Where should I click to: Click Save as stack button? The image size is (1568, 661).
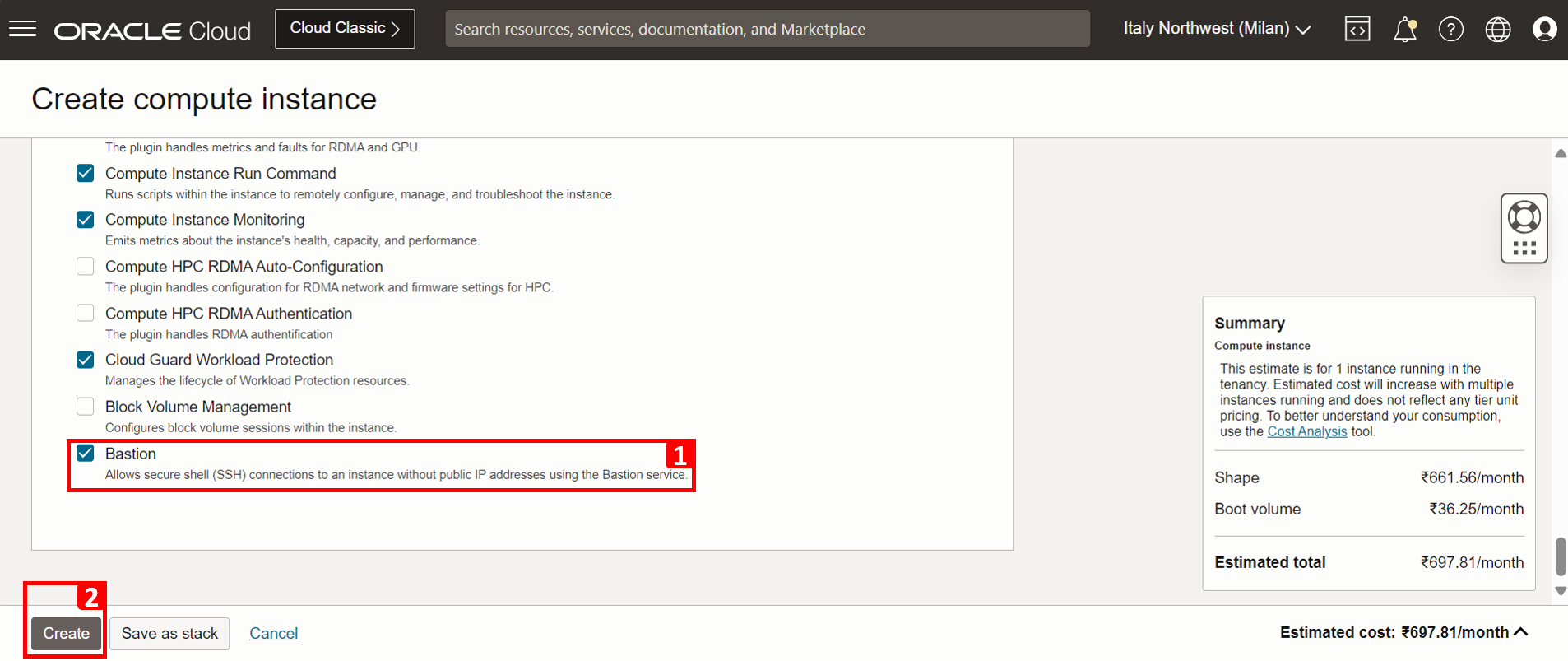pos(169,633)
